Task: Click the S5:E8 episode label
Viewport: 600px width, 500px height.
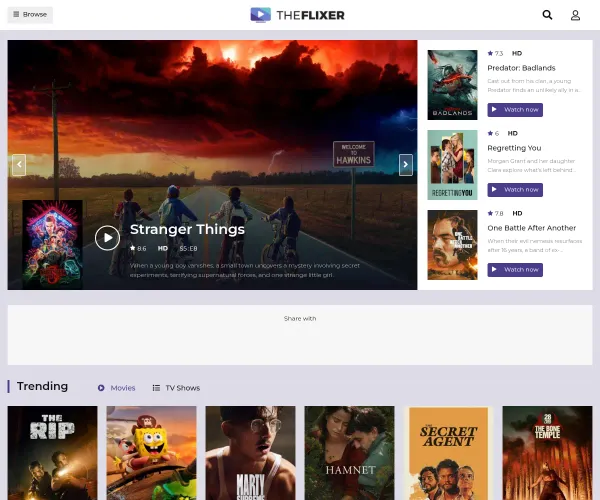Action: coord(188,248)
